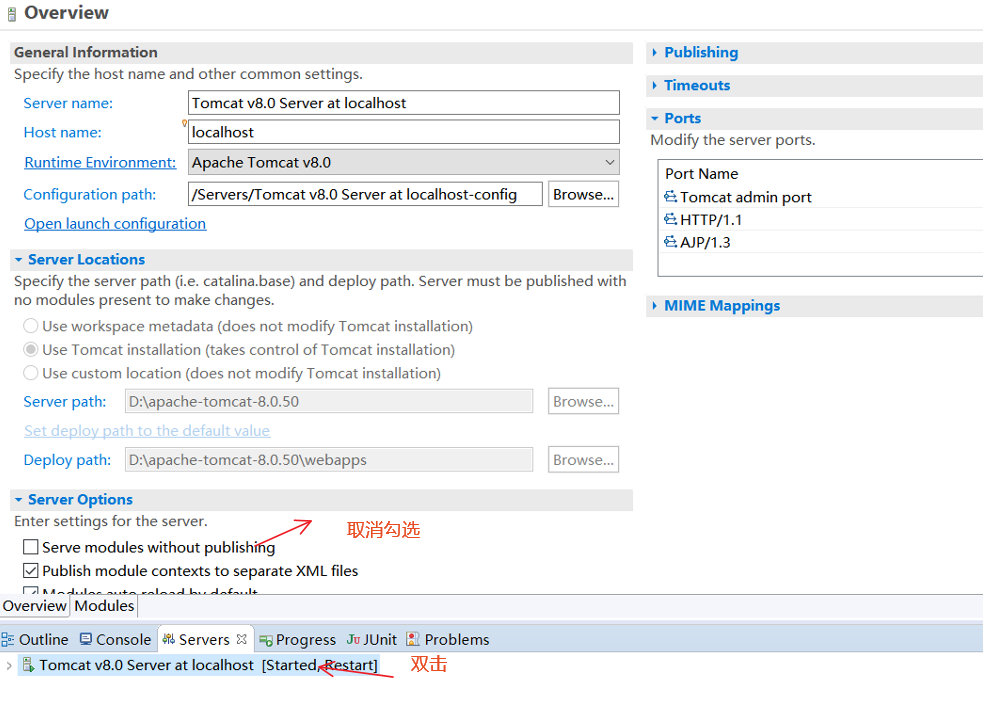The height and width of the screenshot is (701, 983).
Task: Click the Tomcat server icon in the Servers view
Action: [27, 664]
